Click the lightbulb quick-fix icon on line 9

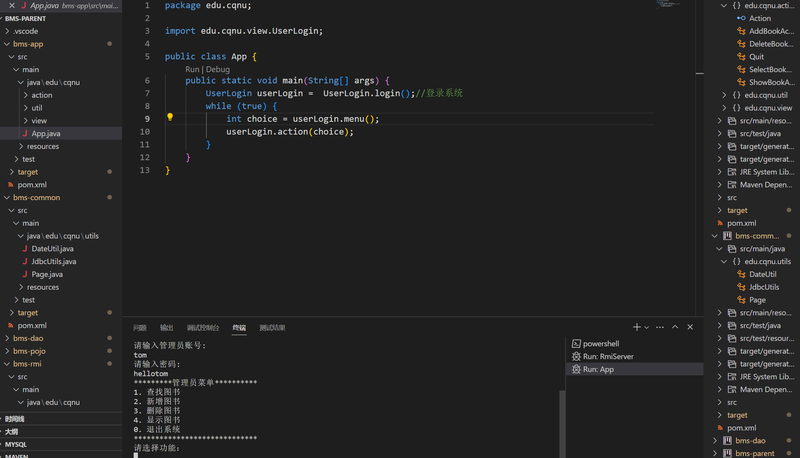point(170,117)
